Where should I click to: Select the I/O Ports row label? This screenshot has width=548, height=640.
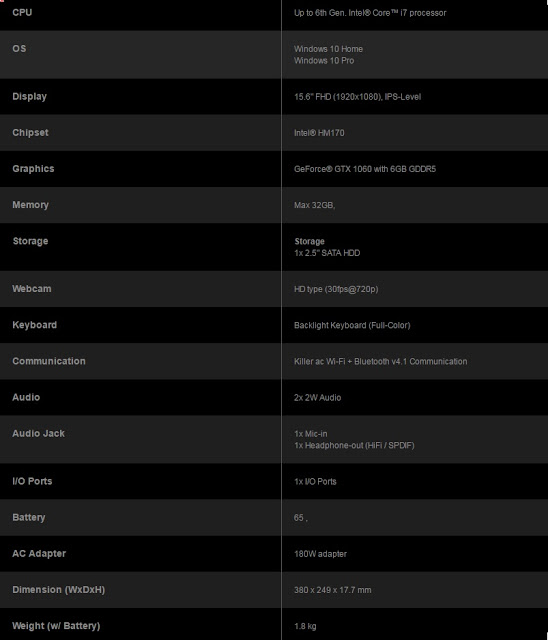32,481
